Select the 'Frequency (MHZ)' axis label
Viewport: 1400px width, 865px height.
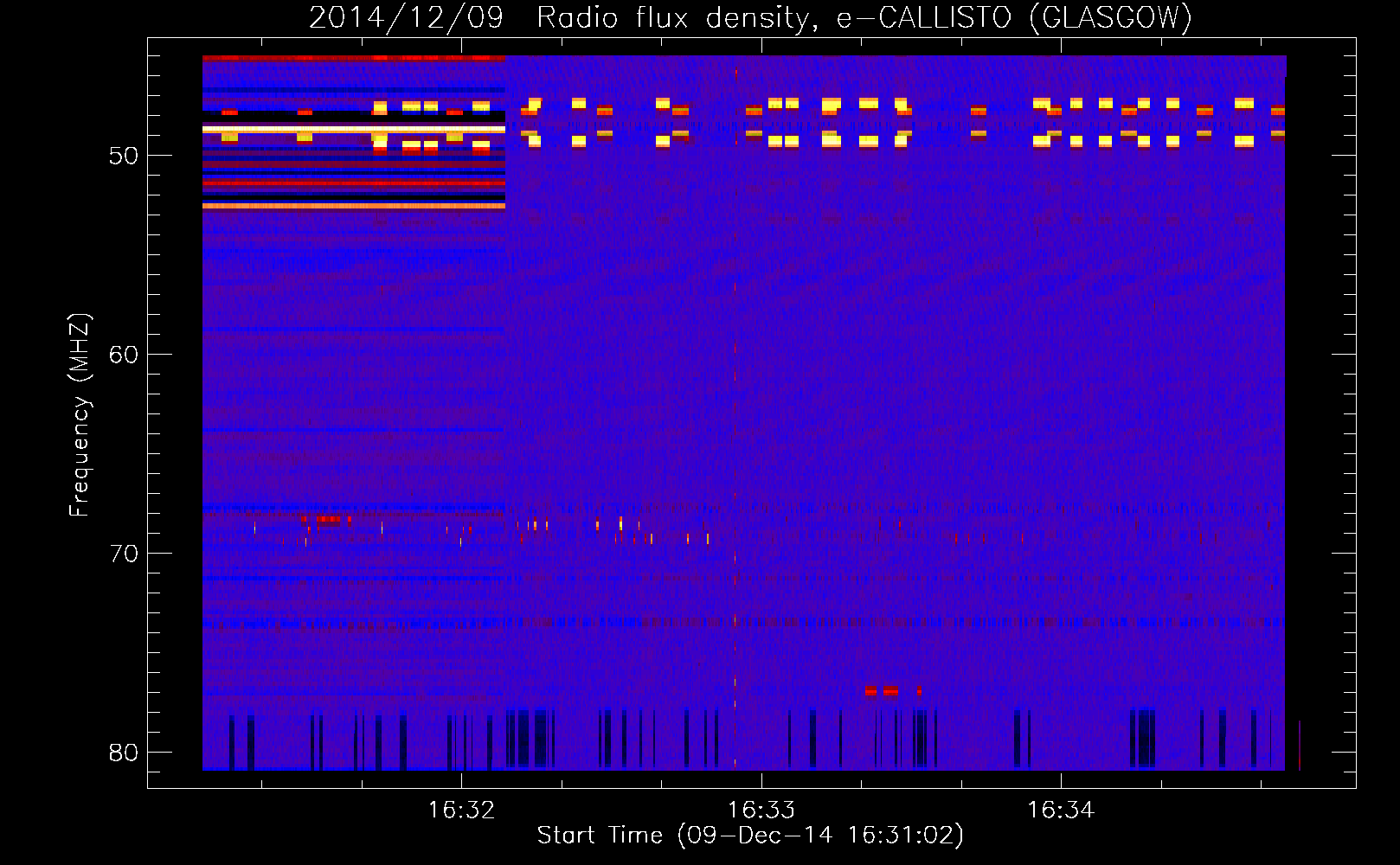tap(79, 415)
